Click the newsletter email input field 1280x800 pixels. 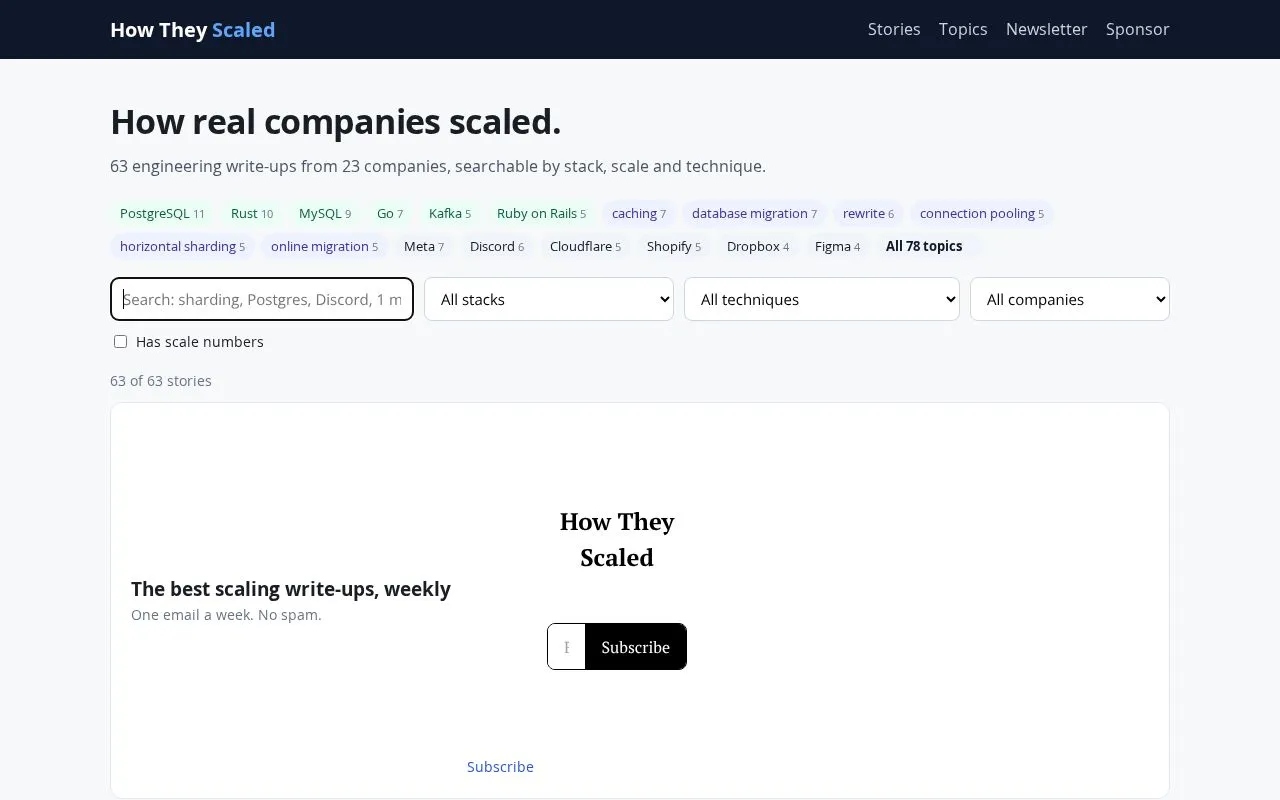pyautogui.click(x=567, y=647)
